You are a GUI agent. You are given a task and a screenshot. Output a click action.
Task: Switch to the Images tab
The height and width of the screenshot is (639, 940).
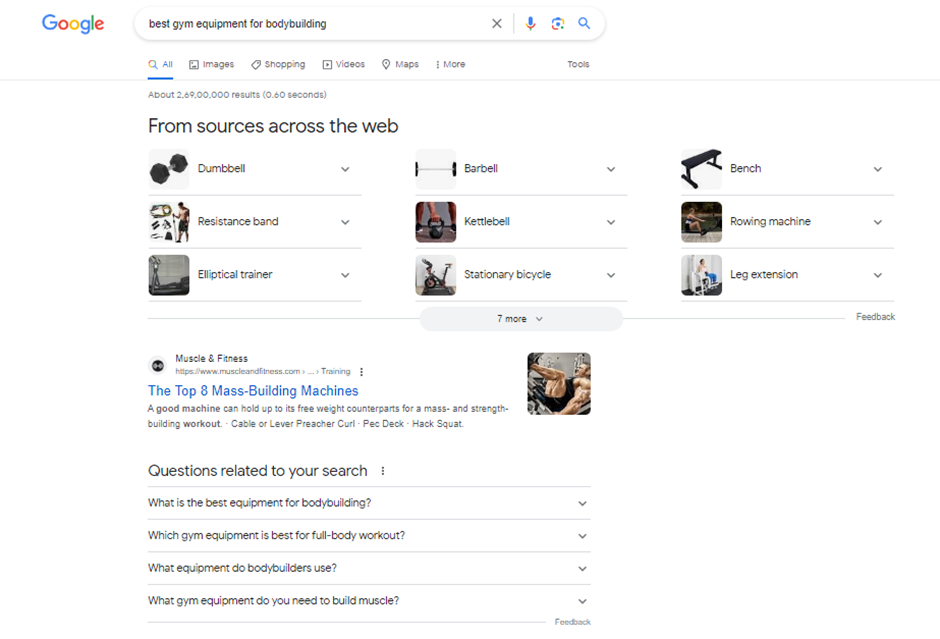click(211, 64)
